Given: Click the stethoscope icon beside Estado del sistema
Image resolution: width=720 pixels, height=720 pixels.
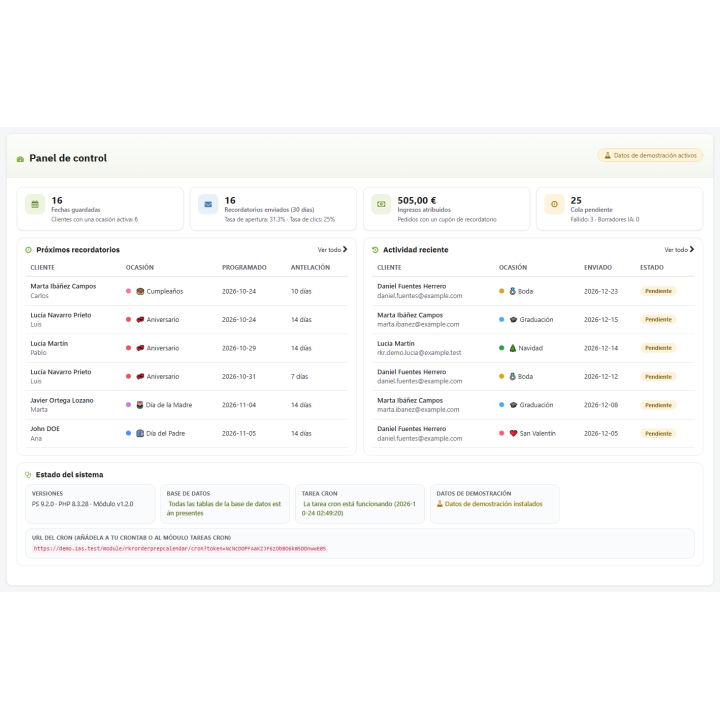Looking at the screenshot, I should pos(28,475).
